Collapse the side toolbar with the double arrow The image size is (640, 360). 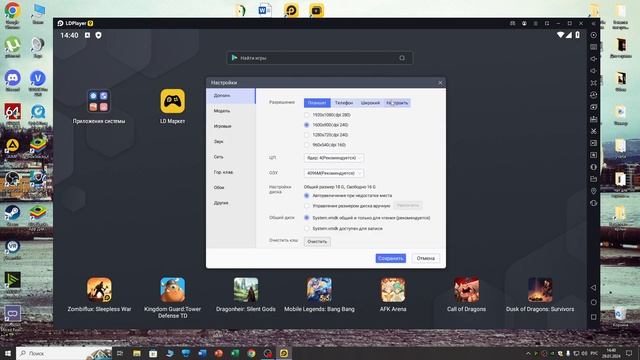(593, 24)
